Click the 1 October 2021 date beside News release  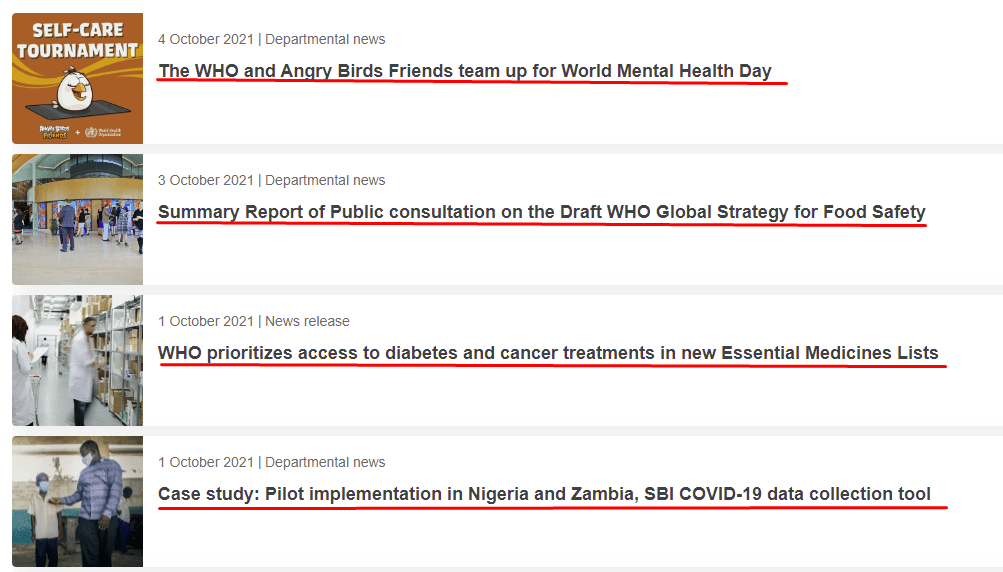(x=206, y=321)
